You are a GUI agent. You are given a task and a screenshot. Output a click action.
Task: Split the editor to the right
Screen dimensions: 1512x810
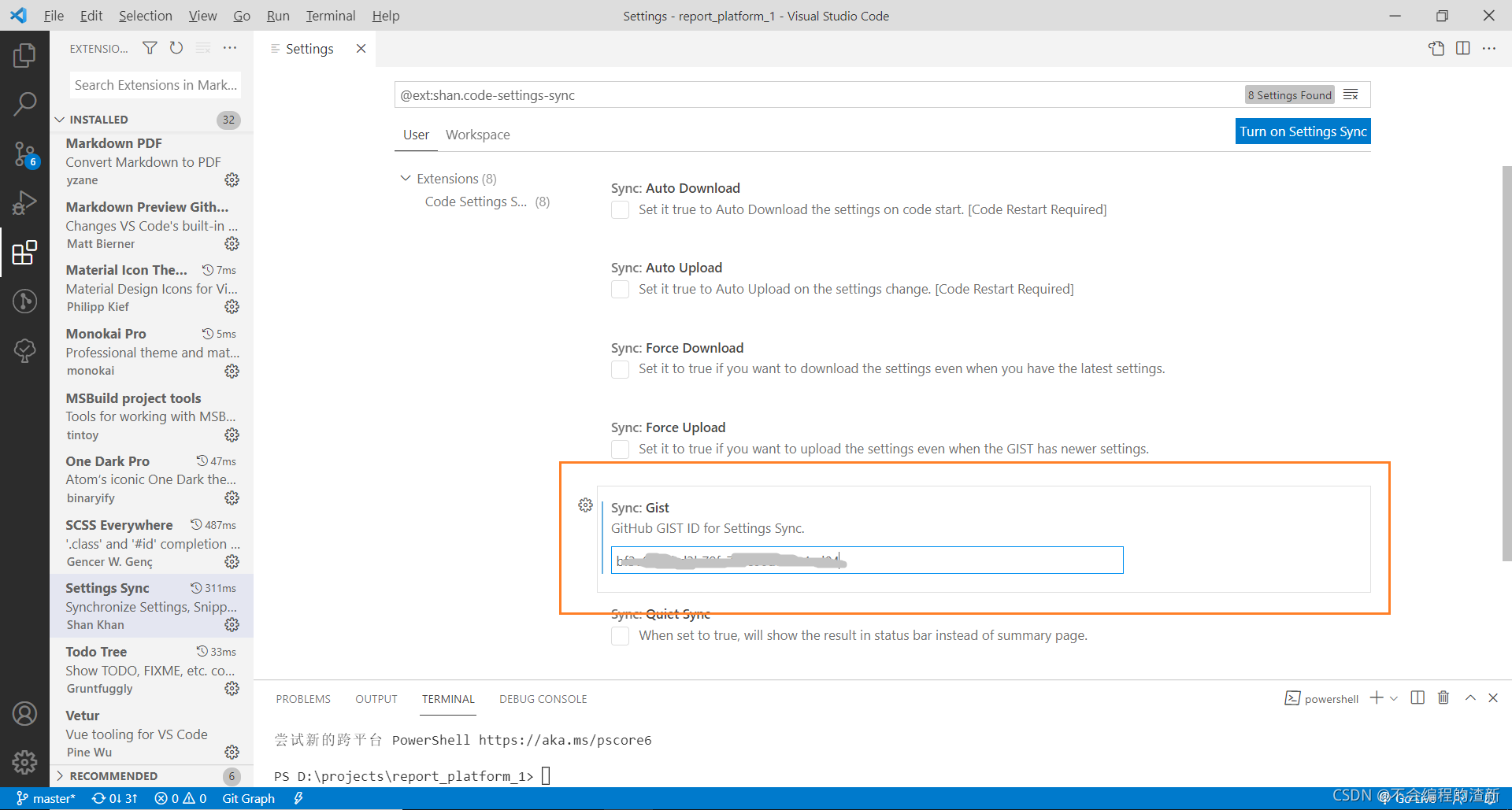click(1463, 48)
